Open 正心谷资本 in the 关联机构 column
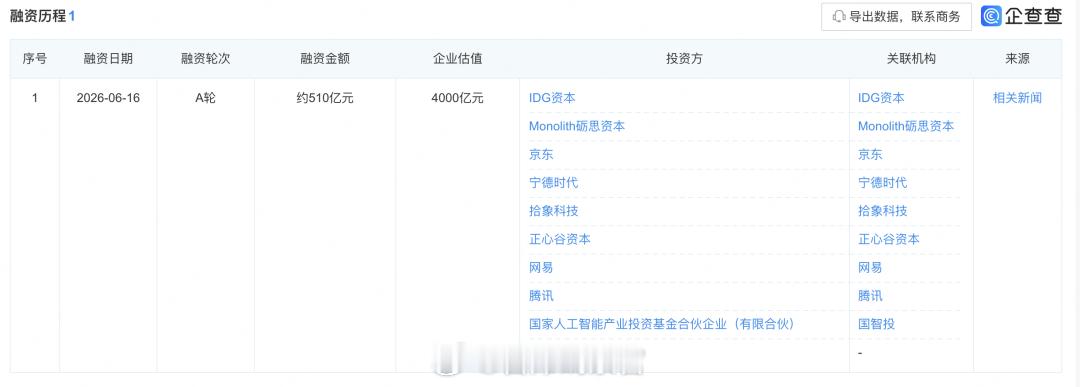Viewport: 1080px width, 387px height. point(889,239)
